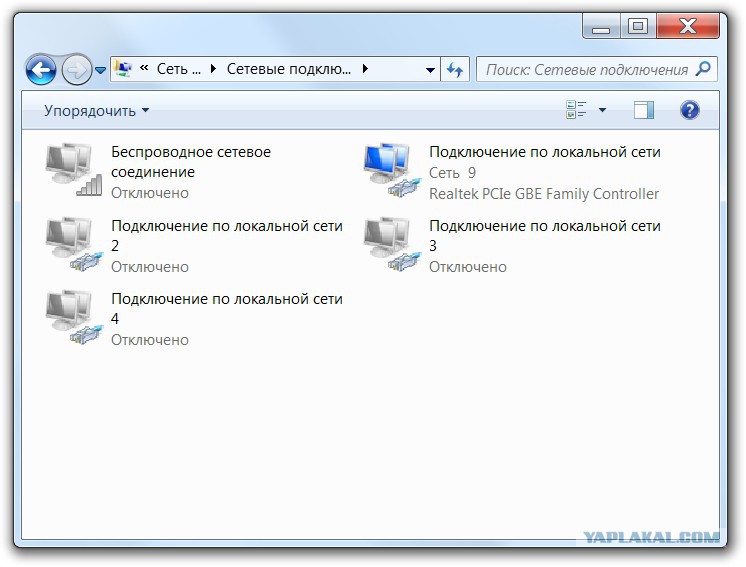Click the 'Подключение по локальной сети 2' label
Viewport: 746px width, 567px height.
(x=227, y=235)
